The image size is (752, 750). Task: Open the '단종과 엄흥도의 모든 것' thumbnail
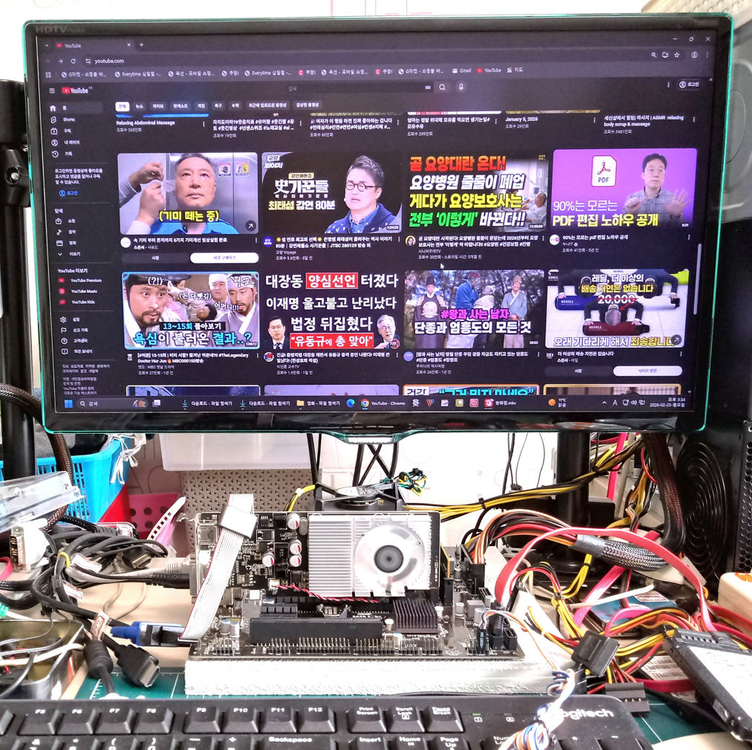coord(474,309)
